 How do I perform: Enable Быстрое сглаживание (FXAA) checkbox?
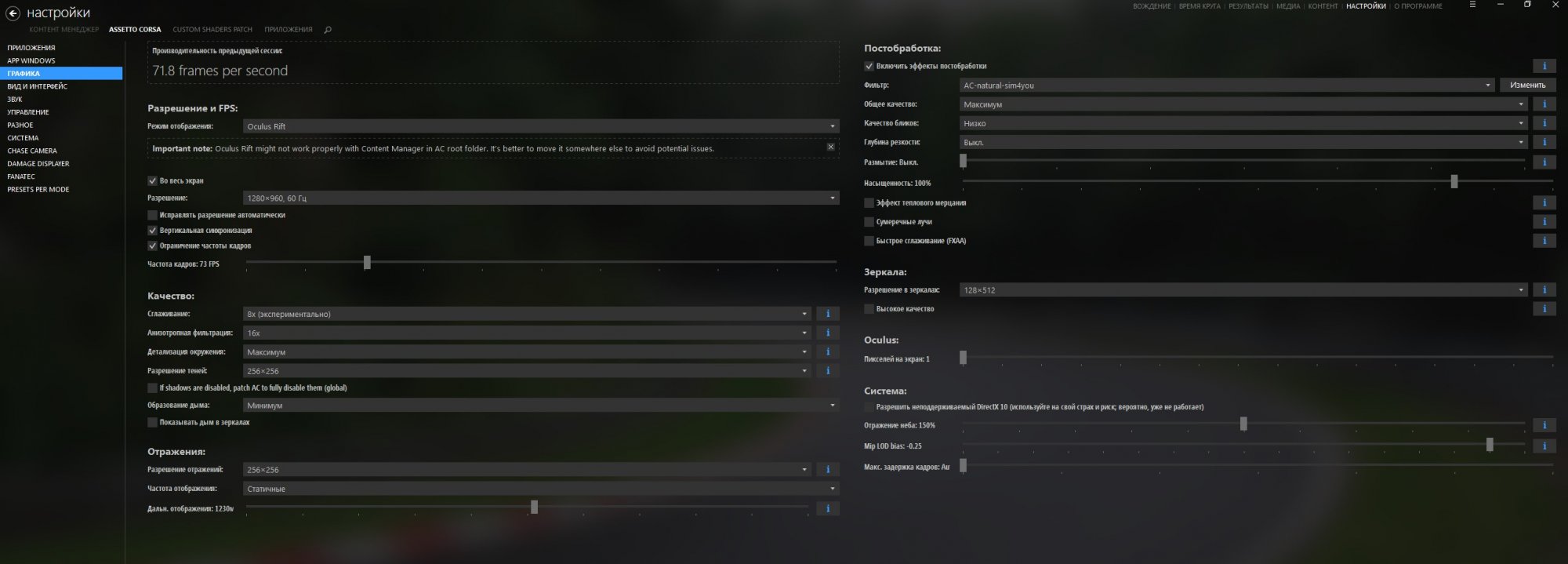pyautogui.click(x=869, y=241)
